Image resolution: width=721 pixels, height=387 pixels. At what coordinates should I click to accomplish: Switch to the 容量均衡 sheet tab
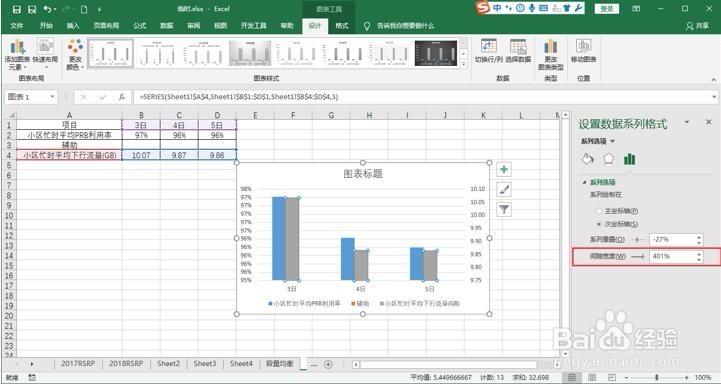(x=280, y=364)
